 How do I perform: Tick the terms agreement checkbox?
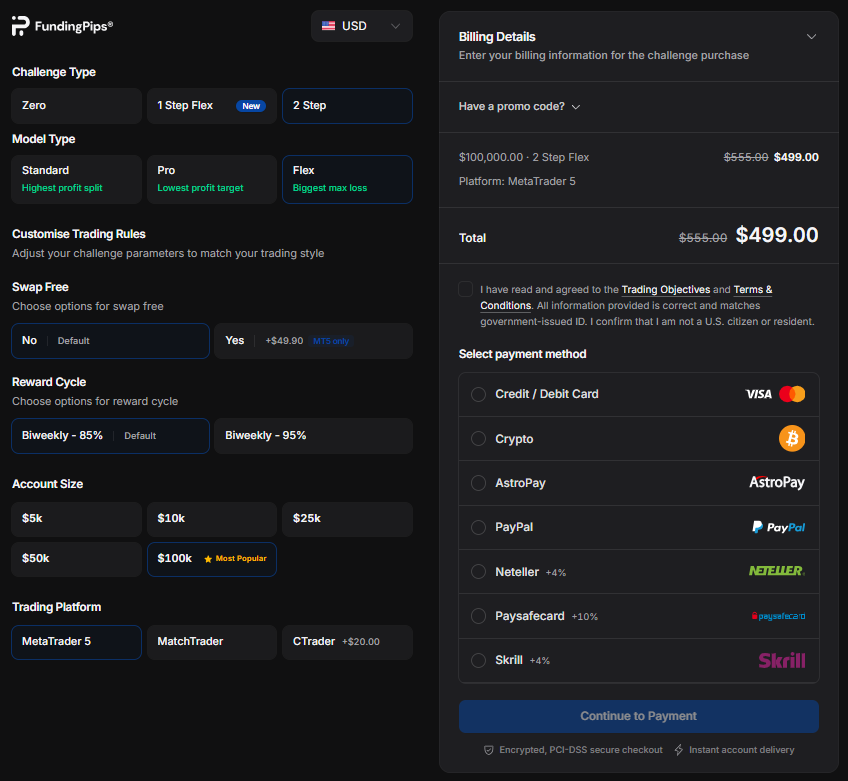466,289
